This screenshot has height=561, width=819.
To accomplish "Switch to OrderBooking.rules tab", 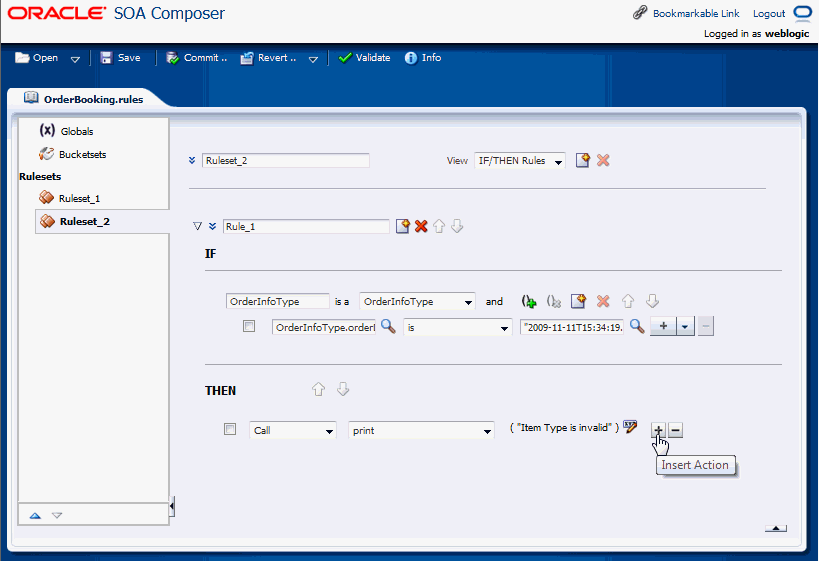I will [84, 99].
